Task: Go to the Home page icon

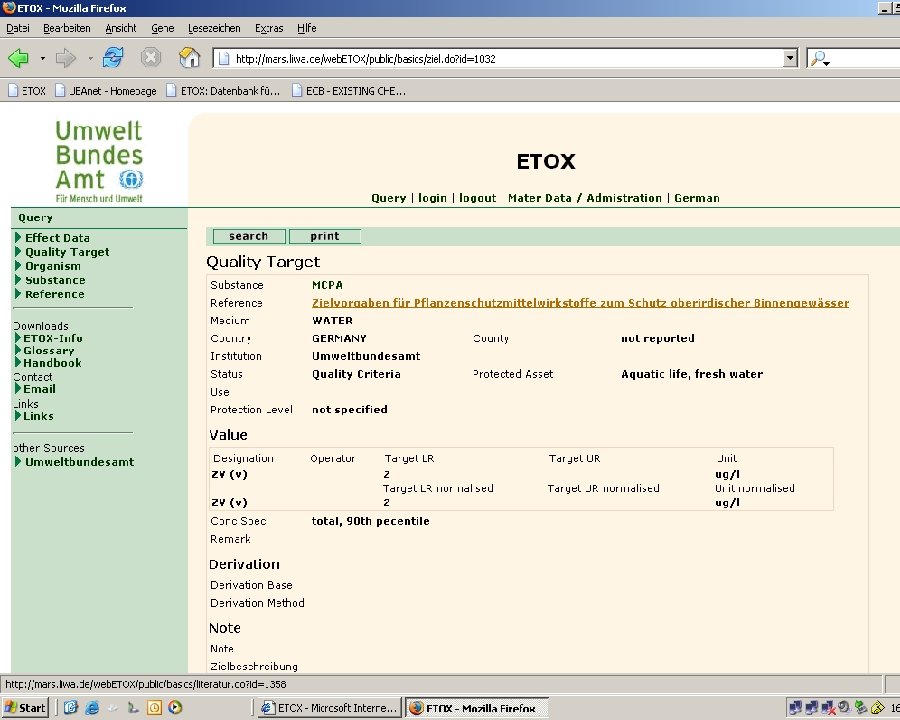Action: point(189,58)
